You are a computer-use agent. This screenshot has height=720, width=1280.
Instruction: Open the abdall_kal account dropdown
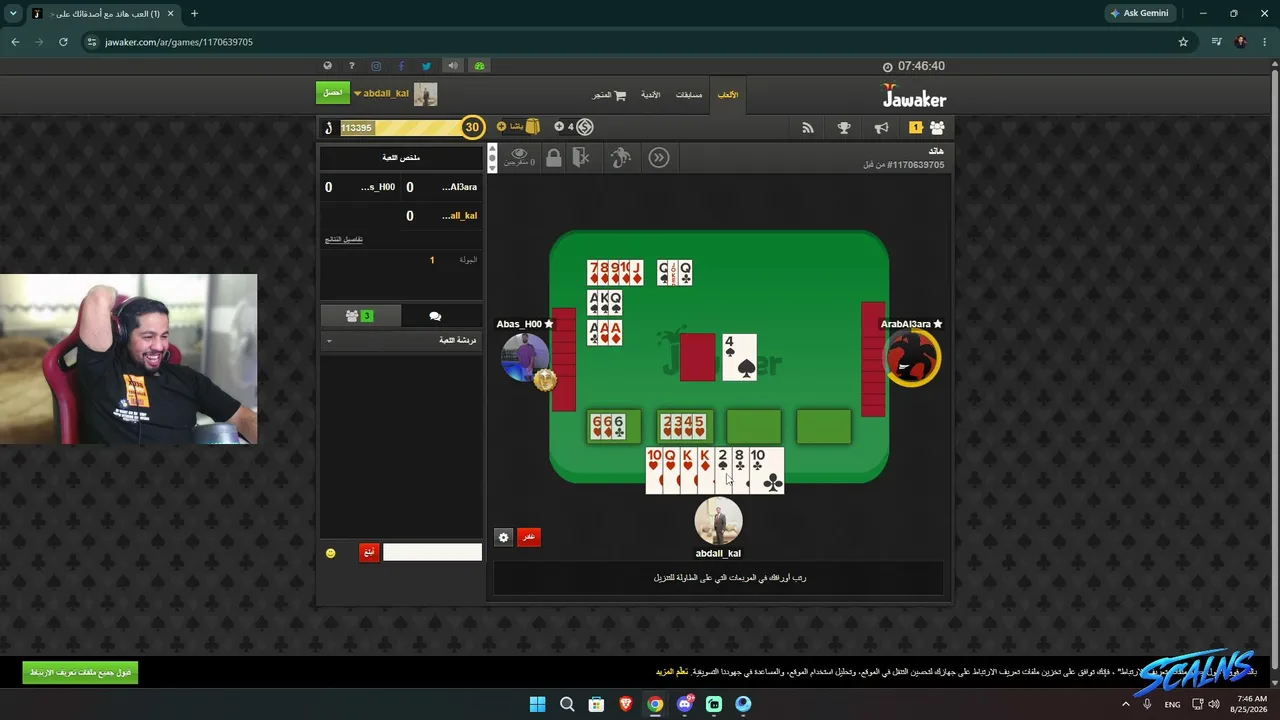[x=381, y=93]
